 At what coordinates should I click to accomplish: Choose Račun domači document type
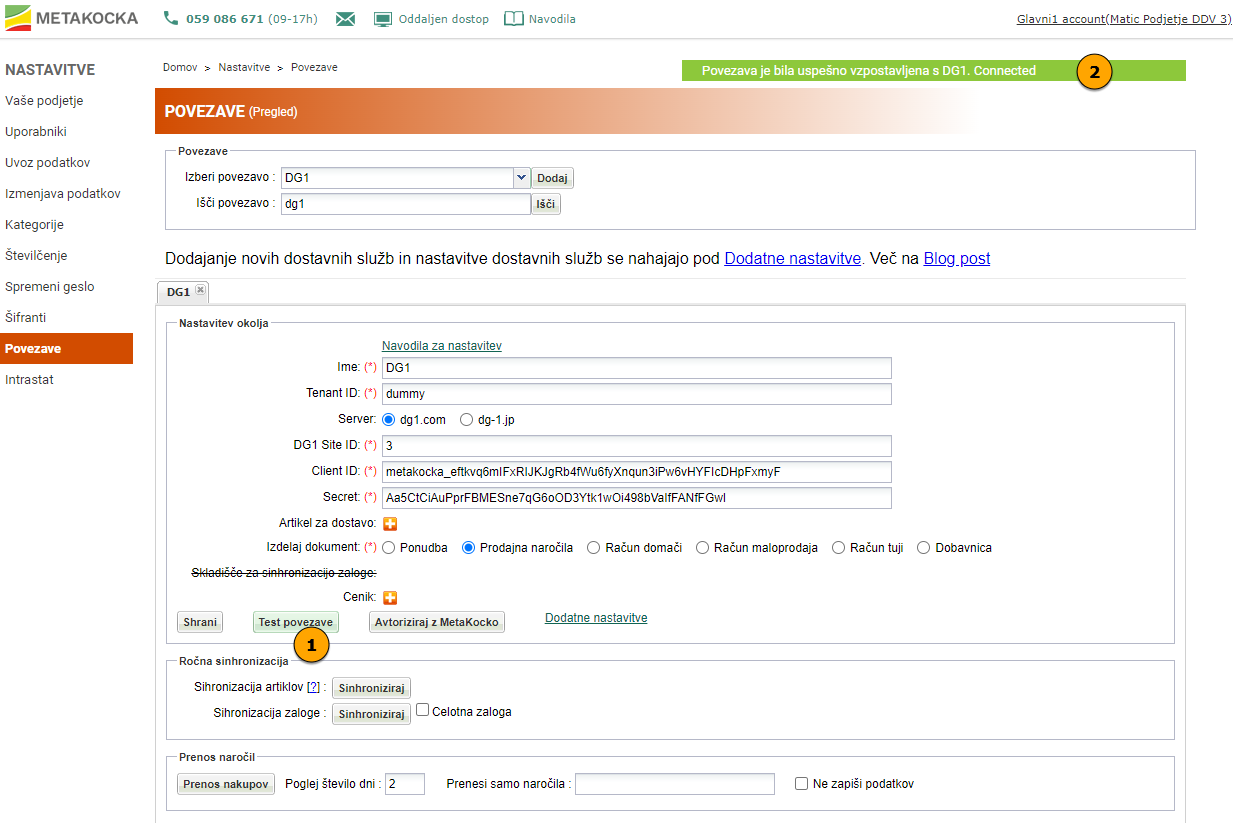pyautogui.click(x=594, y=548)
